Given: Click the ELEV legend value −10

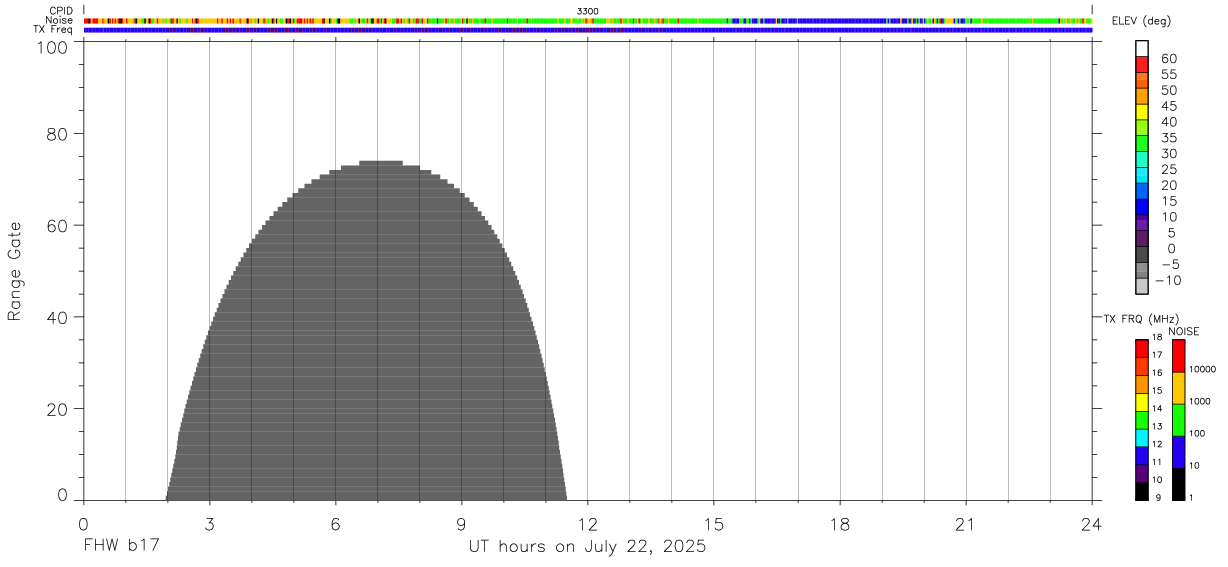Looking at the screenshot, I should click(x=1167, y=281).
